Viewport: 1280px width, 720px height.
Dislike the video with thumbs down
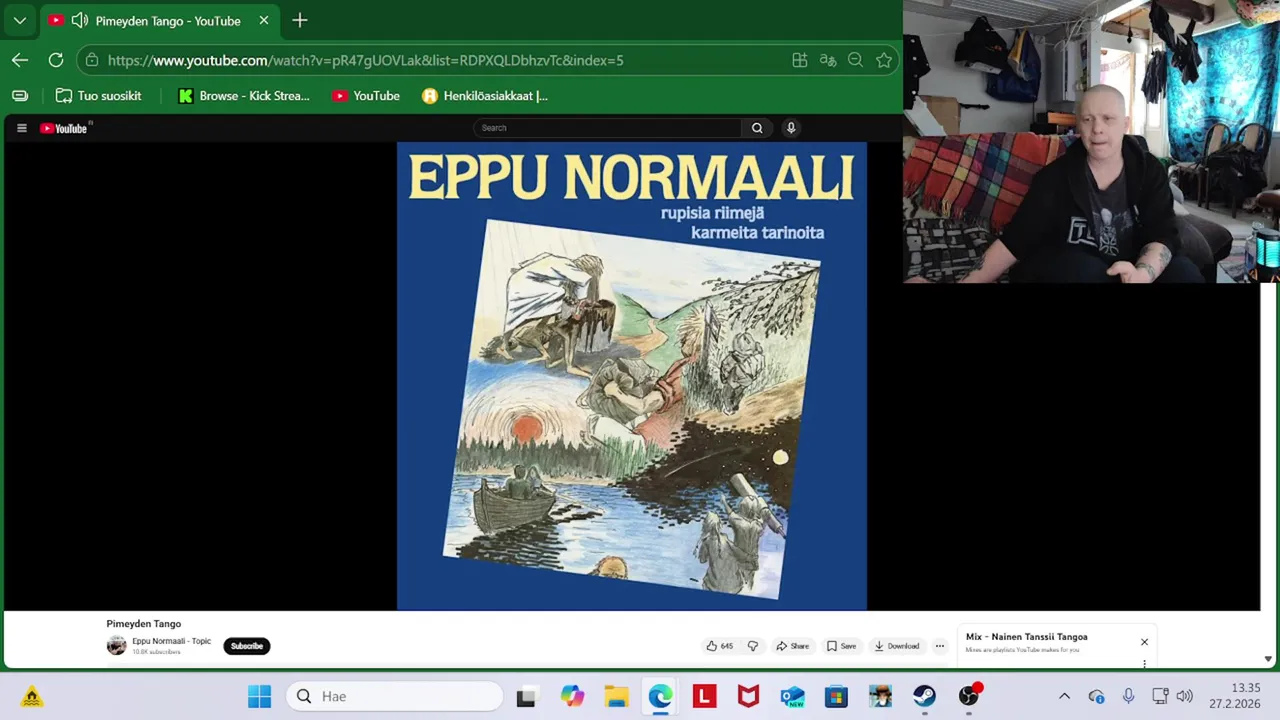click(753, 646)
